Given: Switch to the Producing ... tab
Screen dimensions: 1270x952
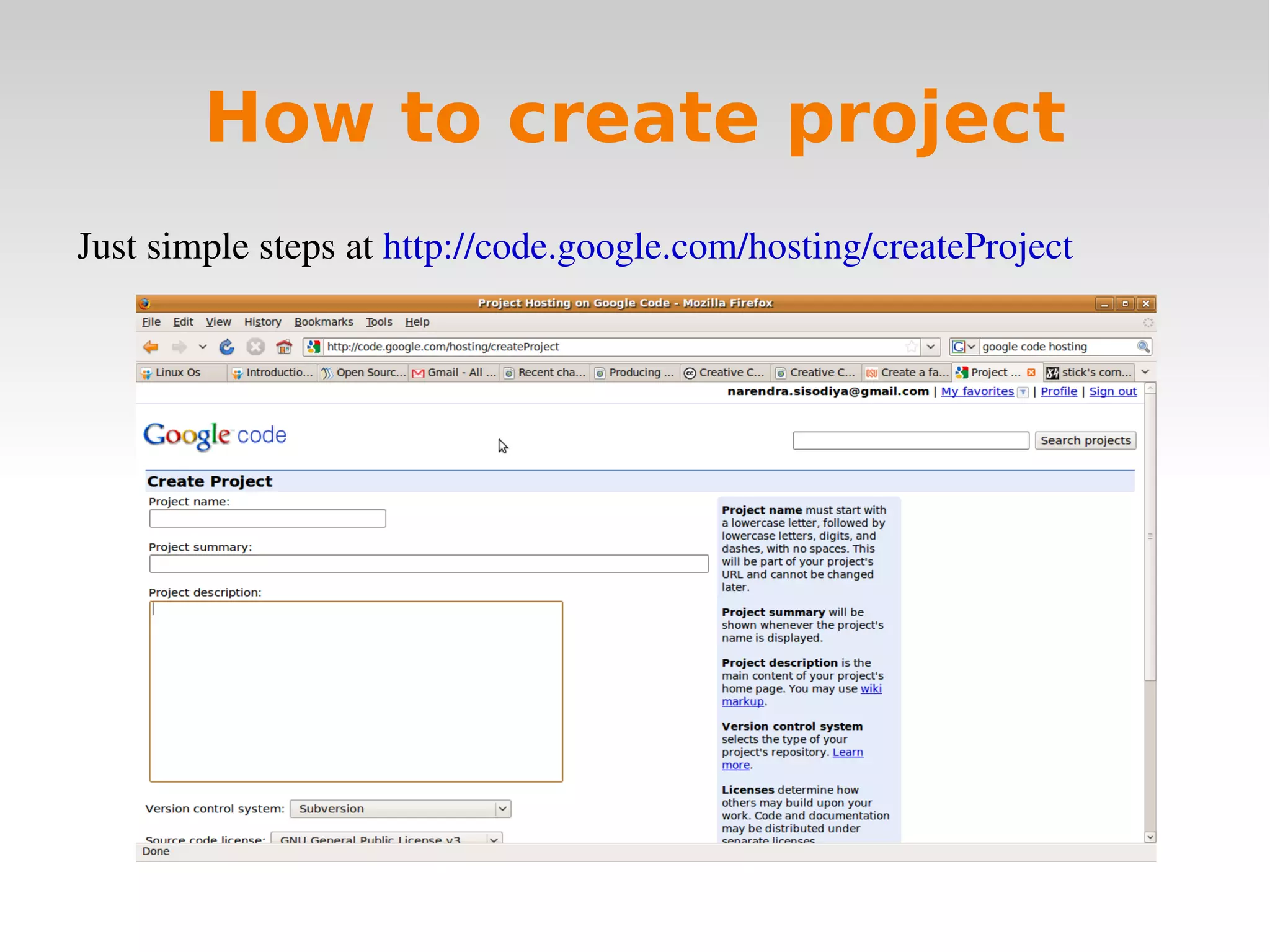Looking at the screenshot, I should click(x=635, y=372).
